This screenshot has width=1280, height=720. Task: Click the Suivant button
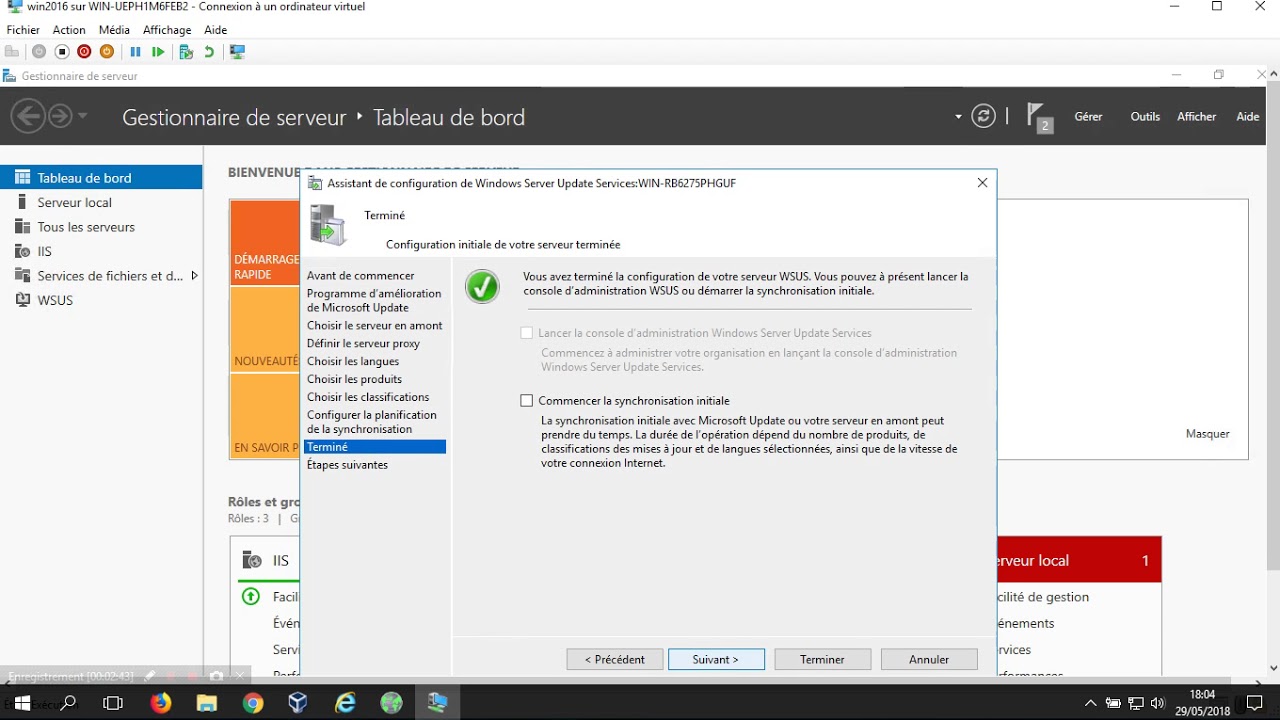tap(716, 660)
